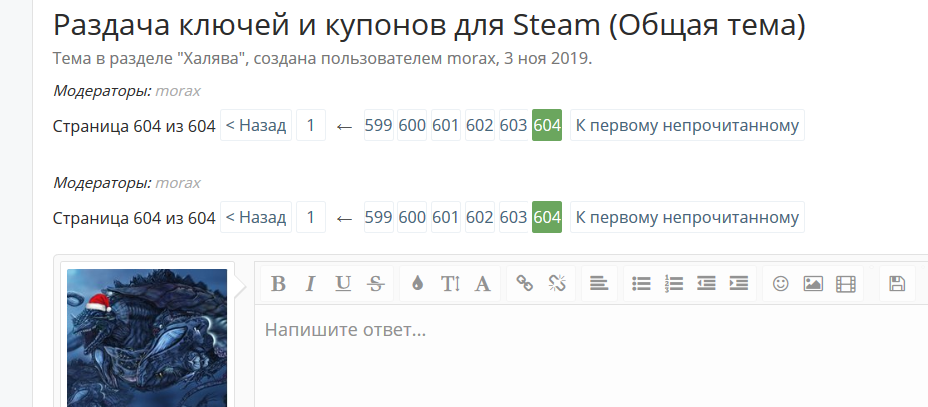This screenshot has height=407, width=928.
Task: Toggle bold formatting in the editor
Action: click(278, 284)
